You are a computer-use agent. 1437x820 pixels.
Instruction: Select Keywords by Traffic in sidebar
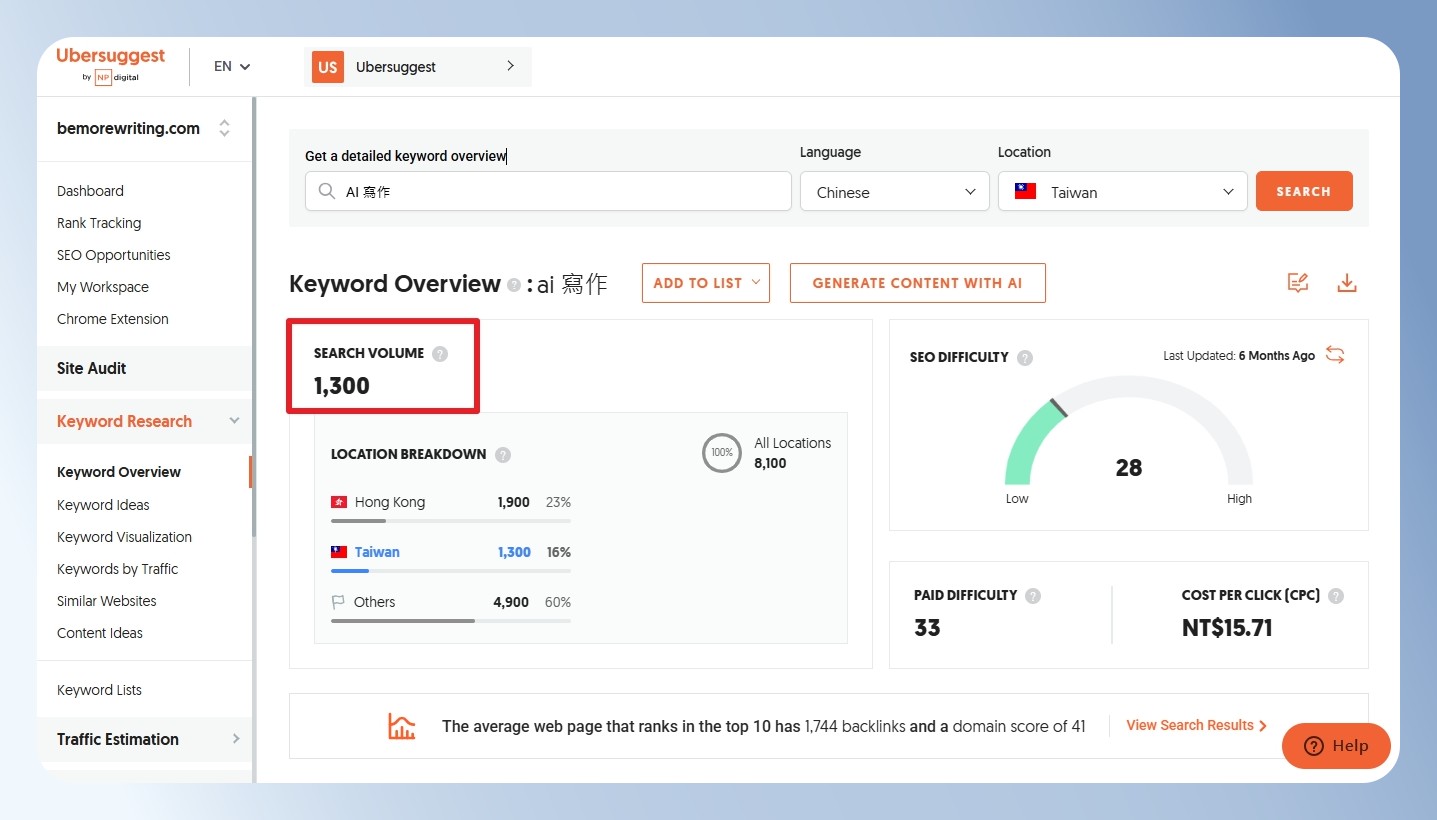pyautogui.click(x=117, y=569)
